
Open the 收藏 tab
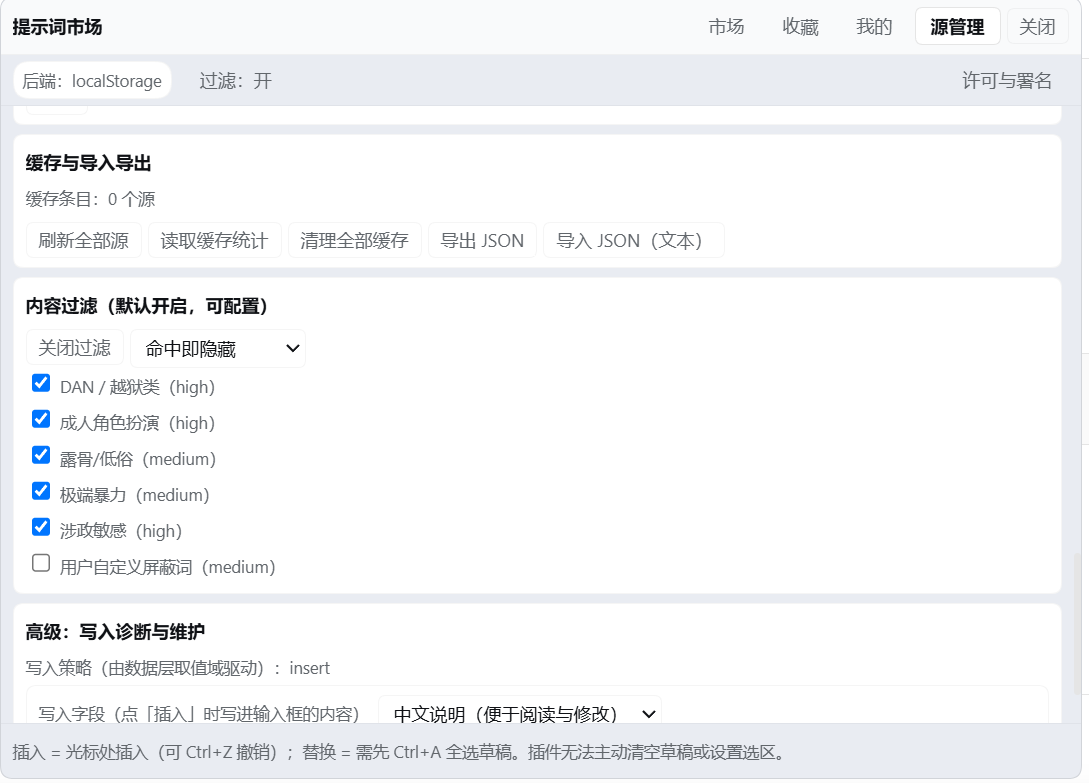pos(800,26)
